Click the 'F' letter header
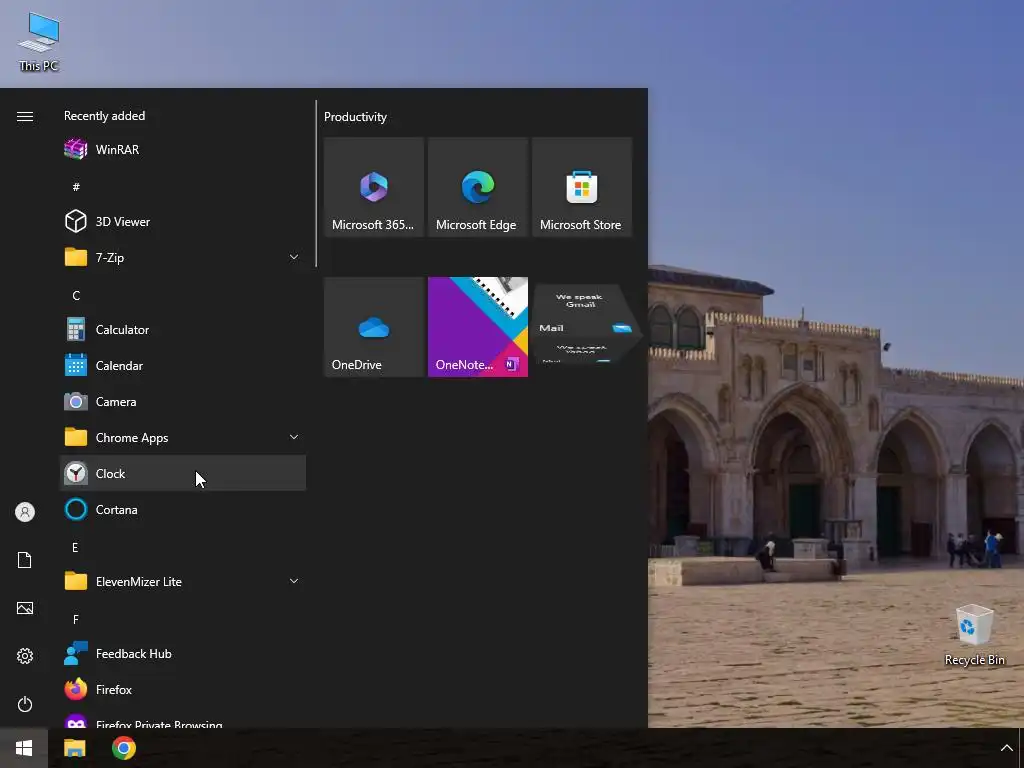 pos(76,619)
